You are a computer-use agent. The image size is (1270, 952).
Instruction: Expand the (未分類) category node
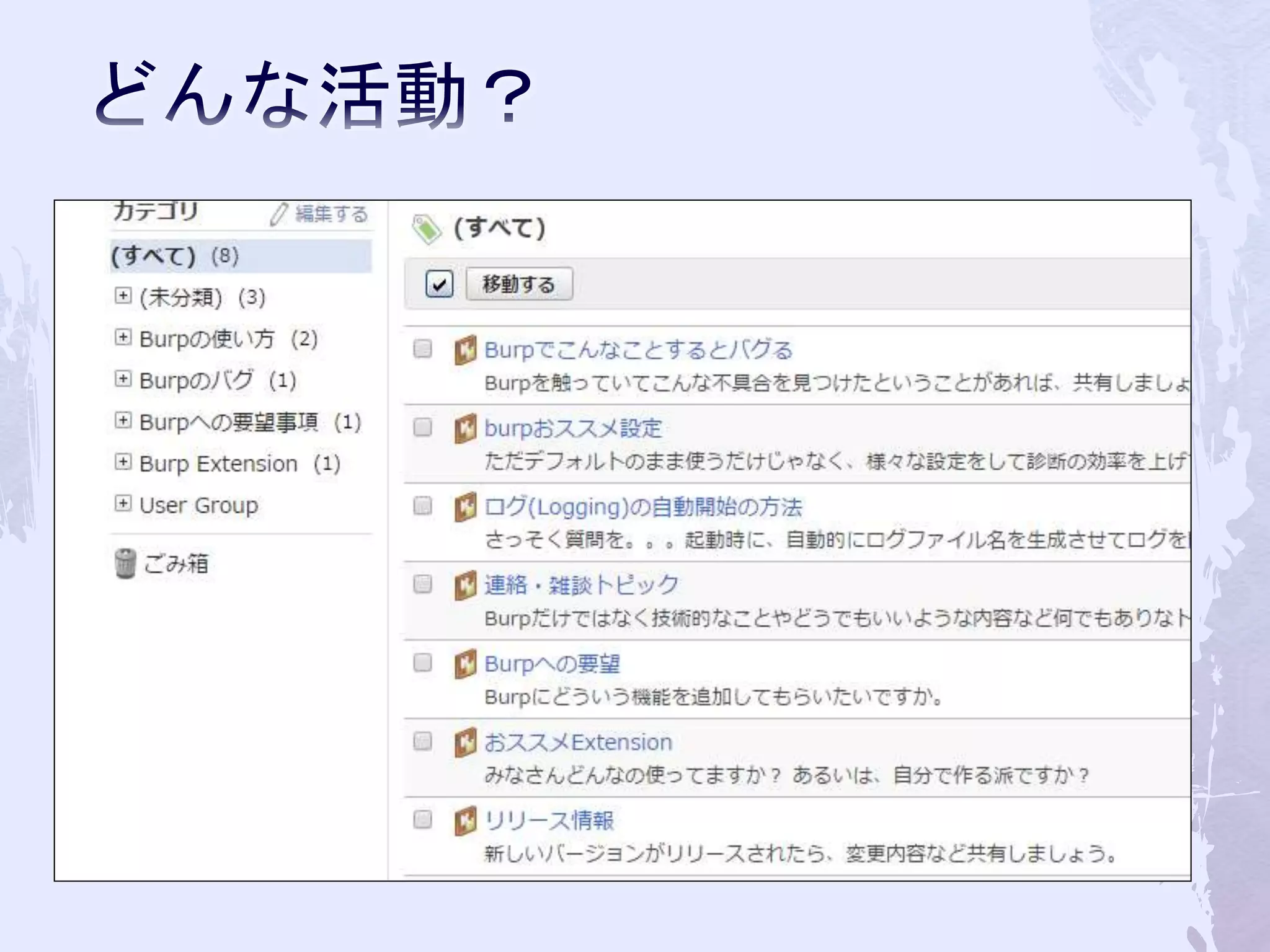(123, 296)
